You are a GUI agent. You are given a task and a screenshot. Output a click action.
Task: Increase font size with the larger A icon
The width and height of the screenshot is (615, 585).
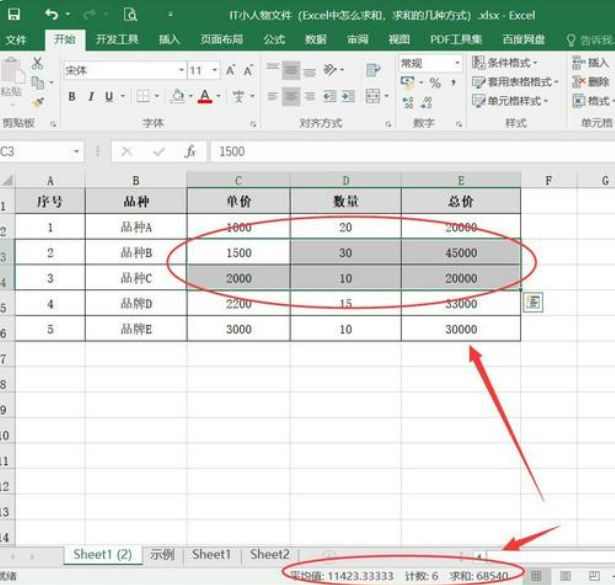(x=231, y=71)
